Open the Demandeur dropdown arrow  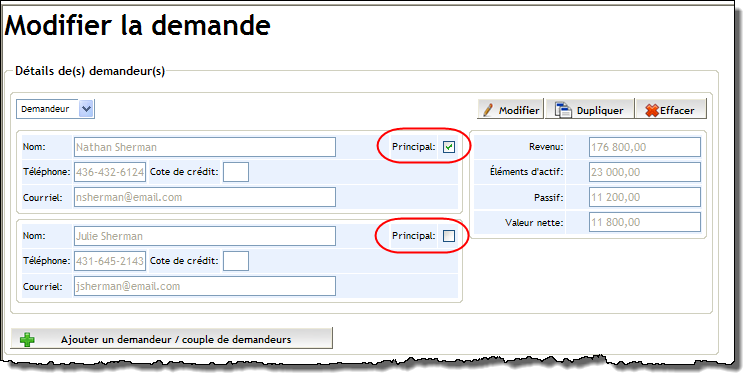point(86,109)
